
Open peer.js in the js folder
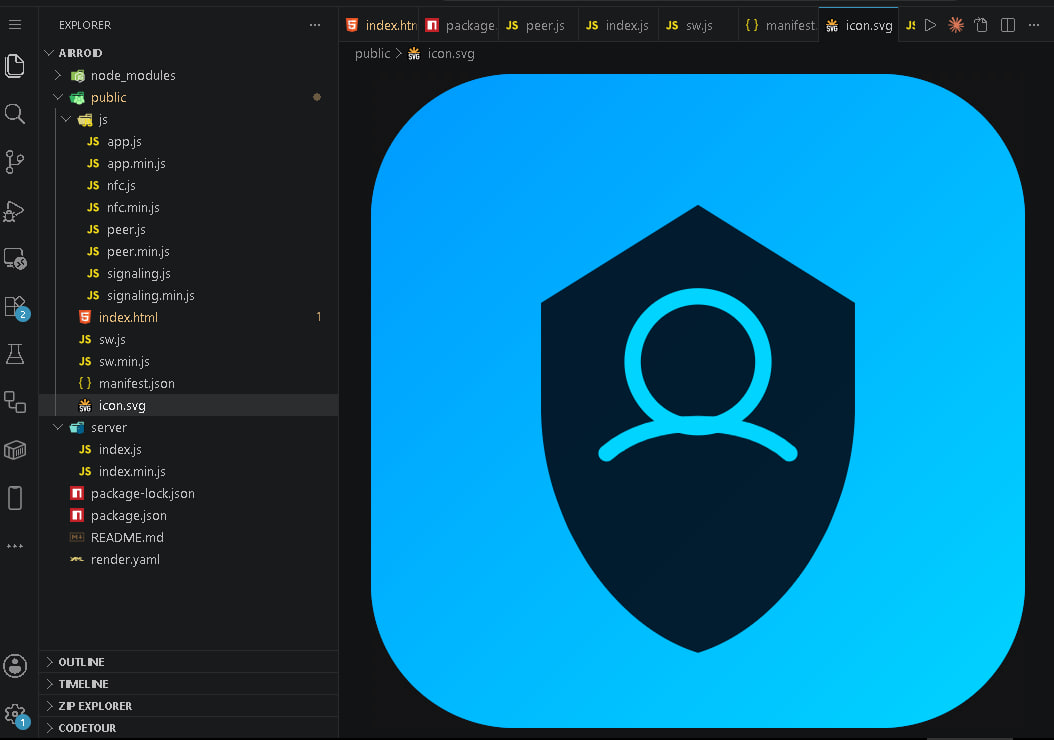pyautogui.click(x=188, y=230)
